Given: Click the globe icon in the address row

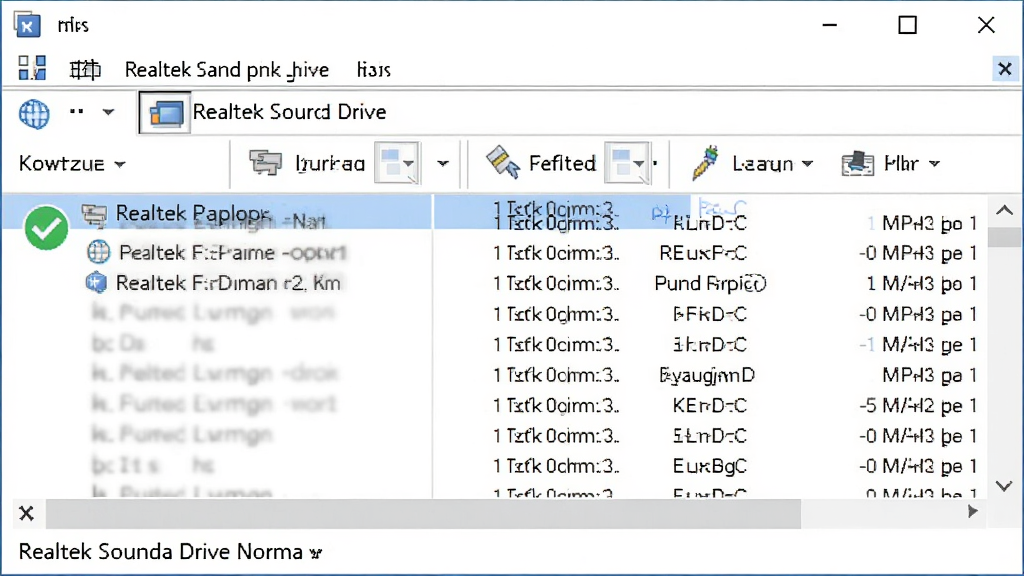Looking at the screenshot, I should [34, 114].
